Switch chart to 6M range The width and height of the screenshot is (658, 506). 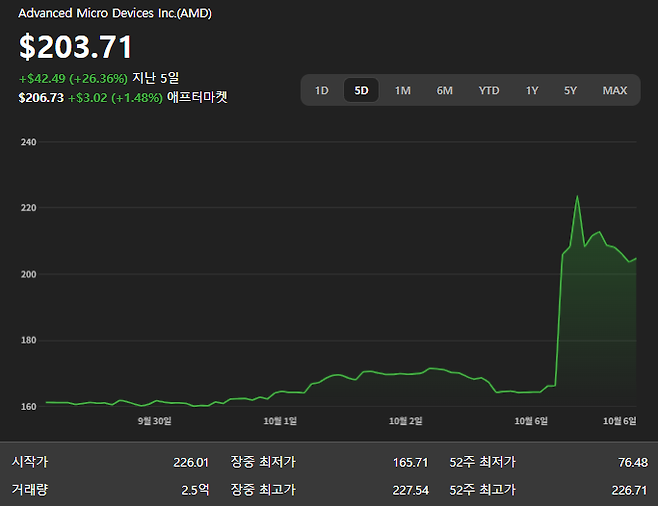(x=444, y=90)
